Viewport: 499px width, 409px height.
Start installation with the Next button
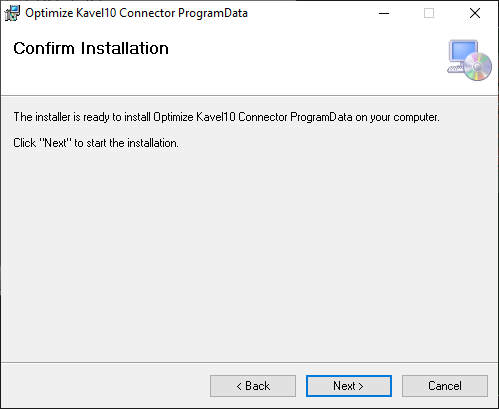click(x=349, y=386)
